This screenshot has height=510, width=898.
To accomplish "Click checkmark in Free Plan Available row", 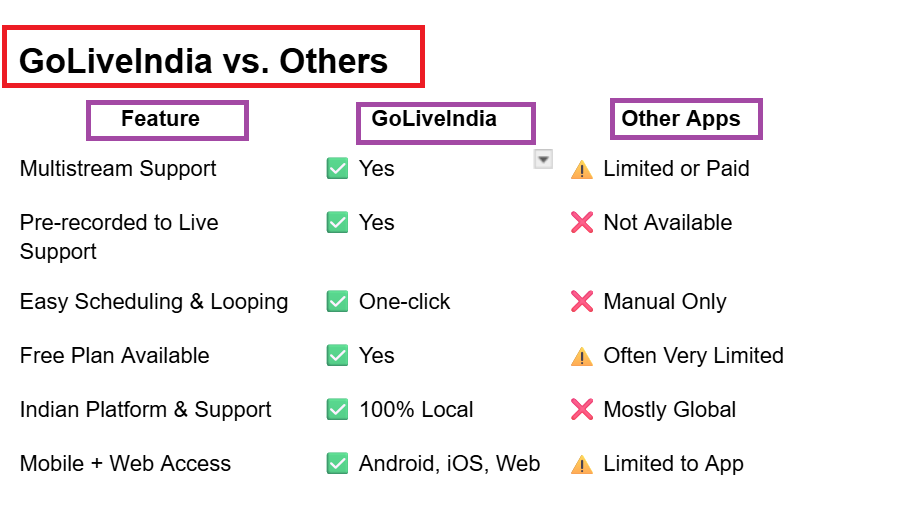I will [x=337, y=355].
